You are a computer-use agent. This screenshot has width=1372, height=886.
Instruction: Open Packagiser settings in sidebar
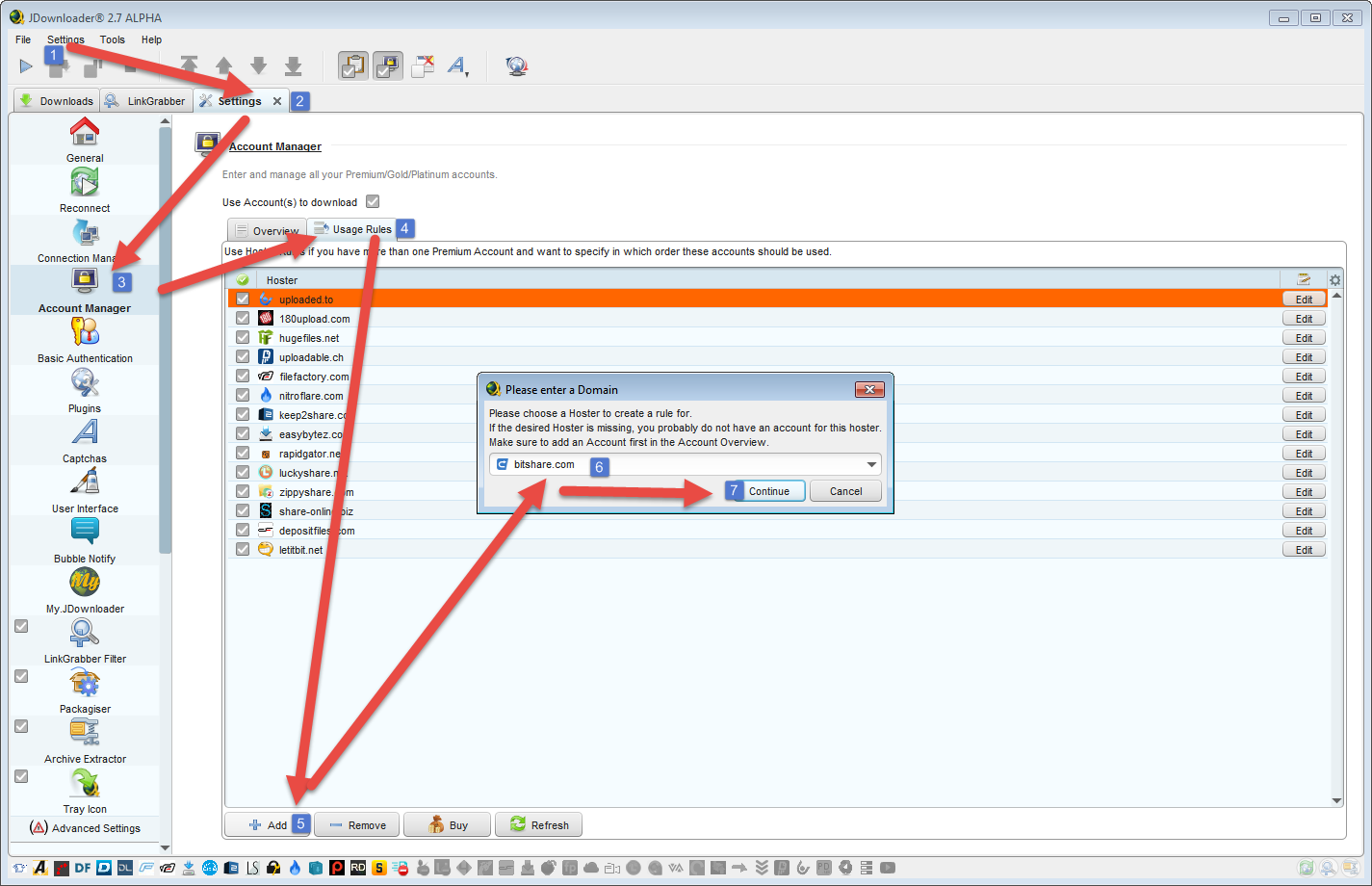click(x=85, y=691)
